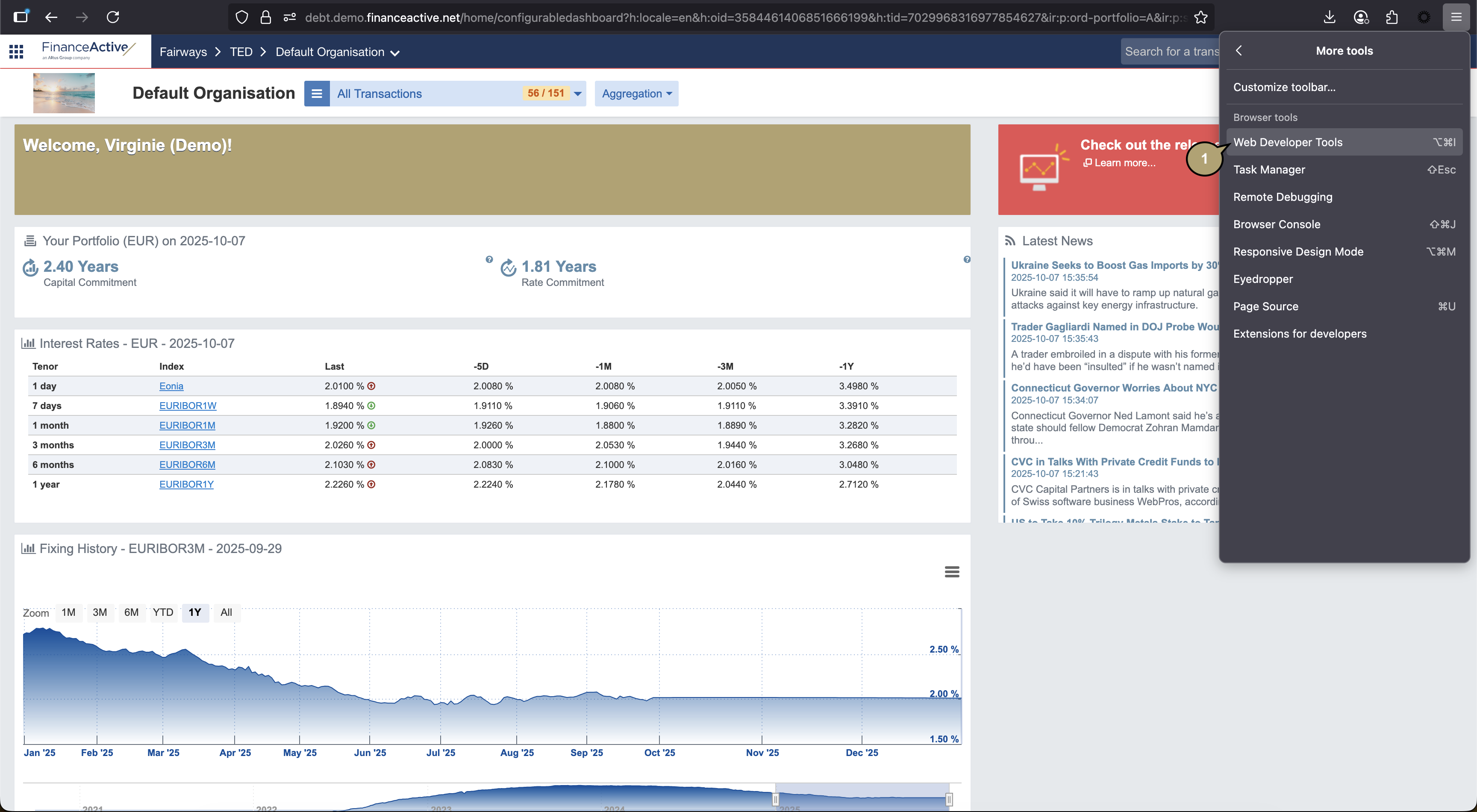Open the apps grid launcher icon

pos(16,52)
